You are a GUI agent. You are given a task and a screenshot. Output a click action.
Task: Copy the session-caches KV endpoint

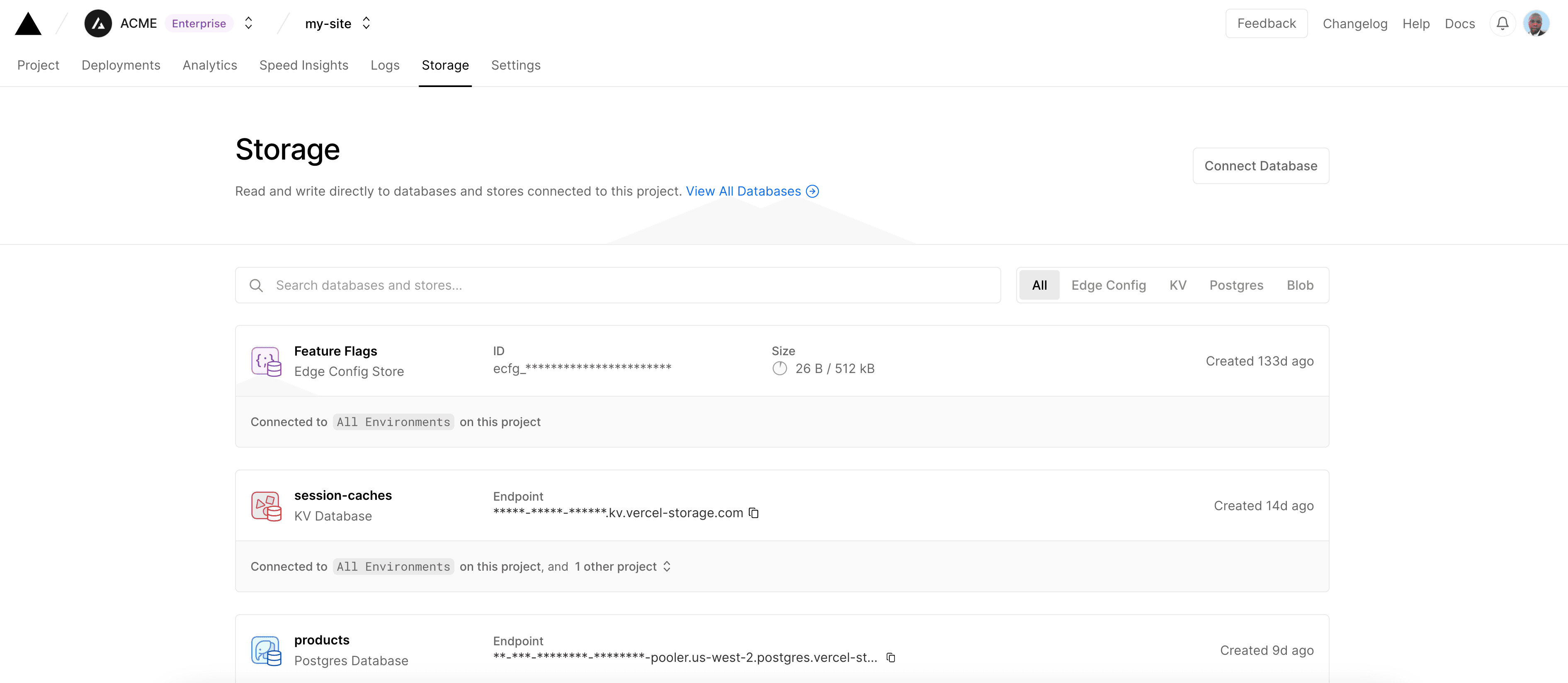point(754,513)
